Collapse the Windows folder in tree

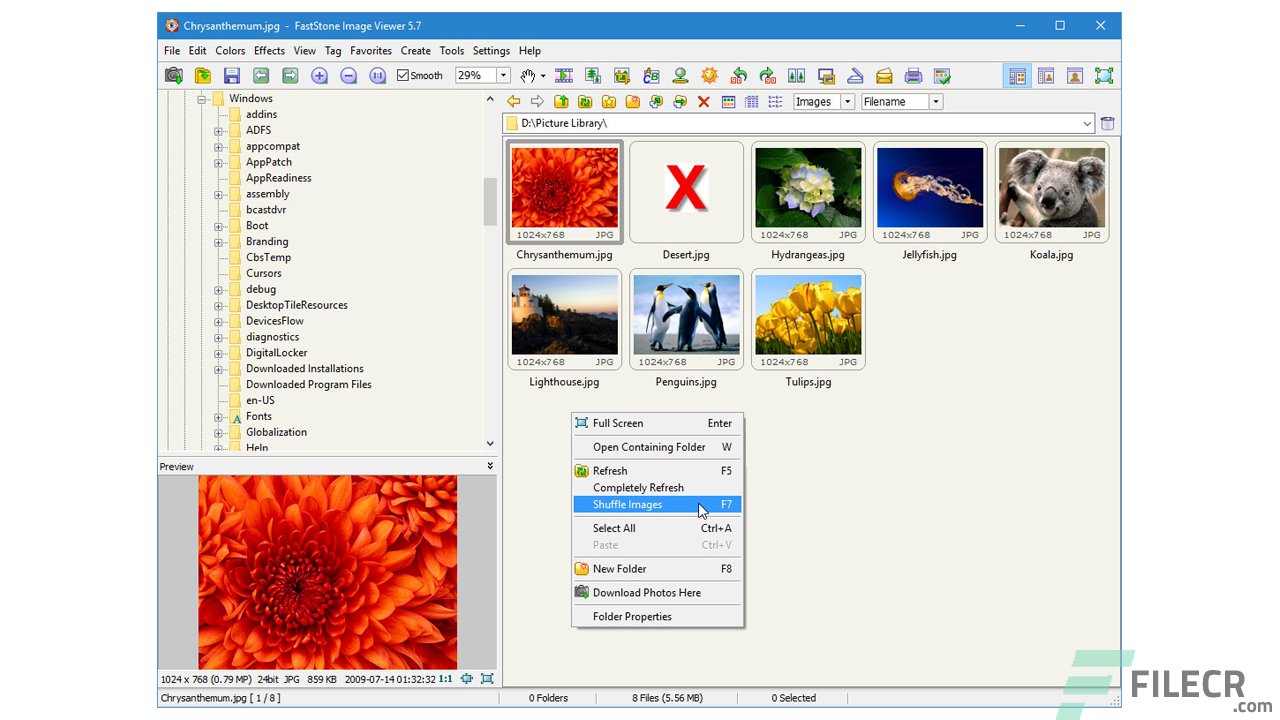pos(202,98)
